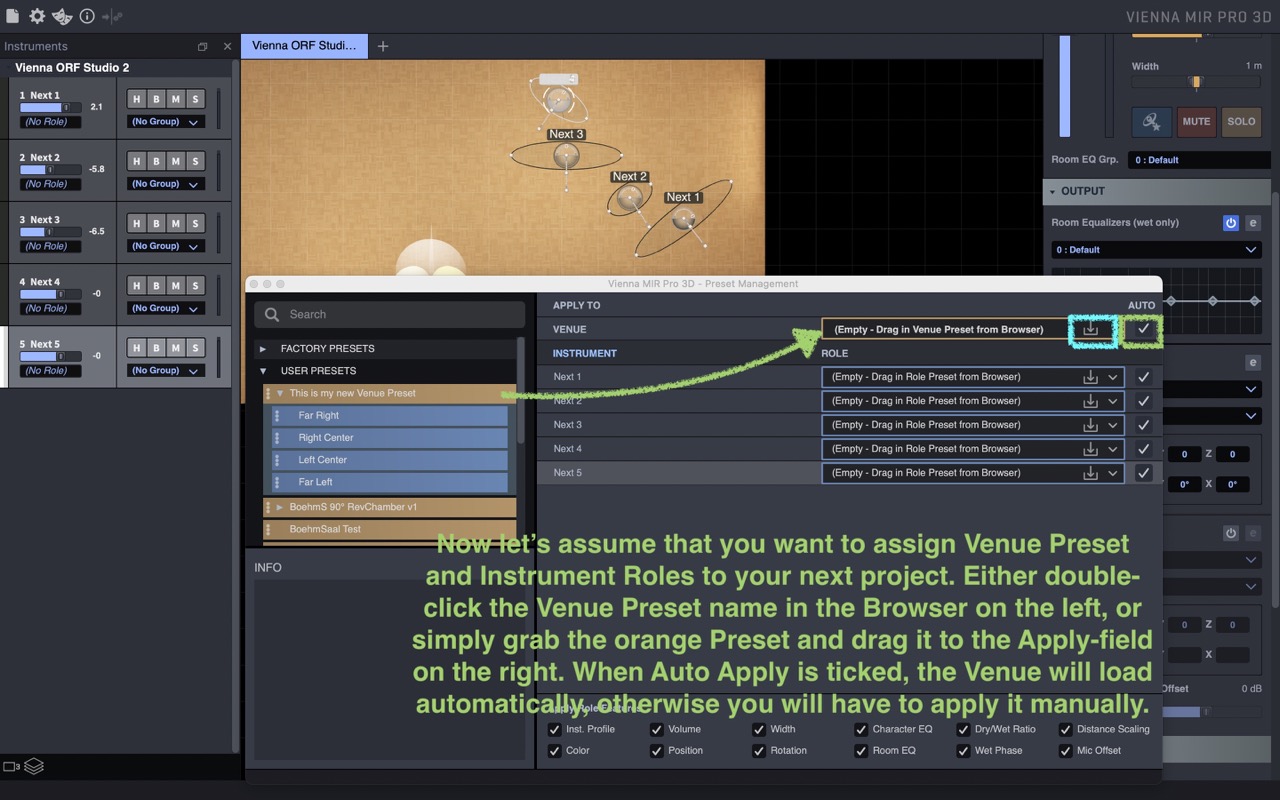
Task: Toggle Auto Apply for Venue
Action: click(1143, 329)
